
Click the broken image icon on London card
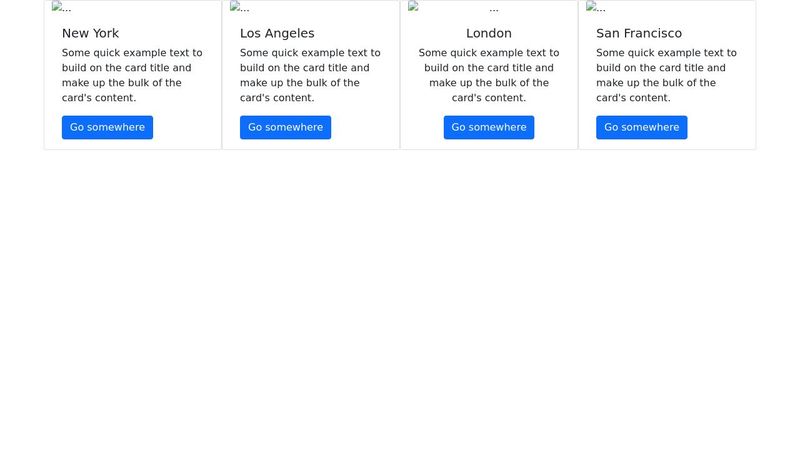pyautogui.click(x=413, y=6)
